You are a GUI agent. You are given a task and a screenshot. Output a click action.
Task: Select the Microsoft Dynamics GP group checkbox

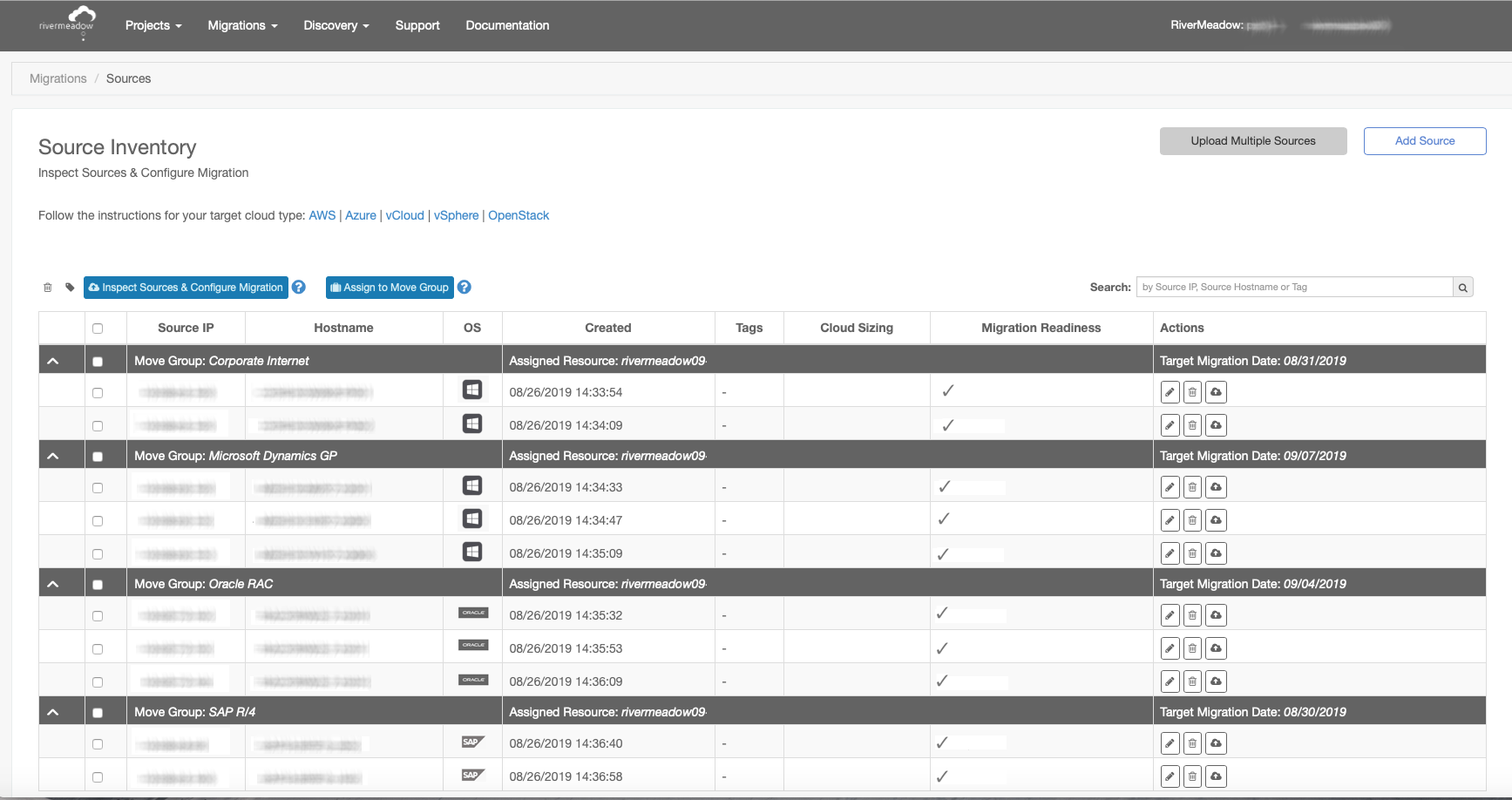pyautogui.click(x=98, y=457)
